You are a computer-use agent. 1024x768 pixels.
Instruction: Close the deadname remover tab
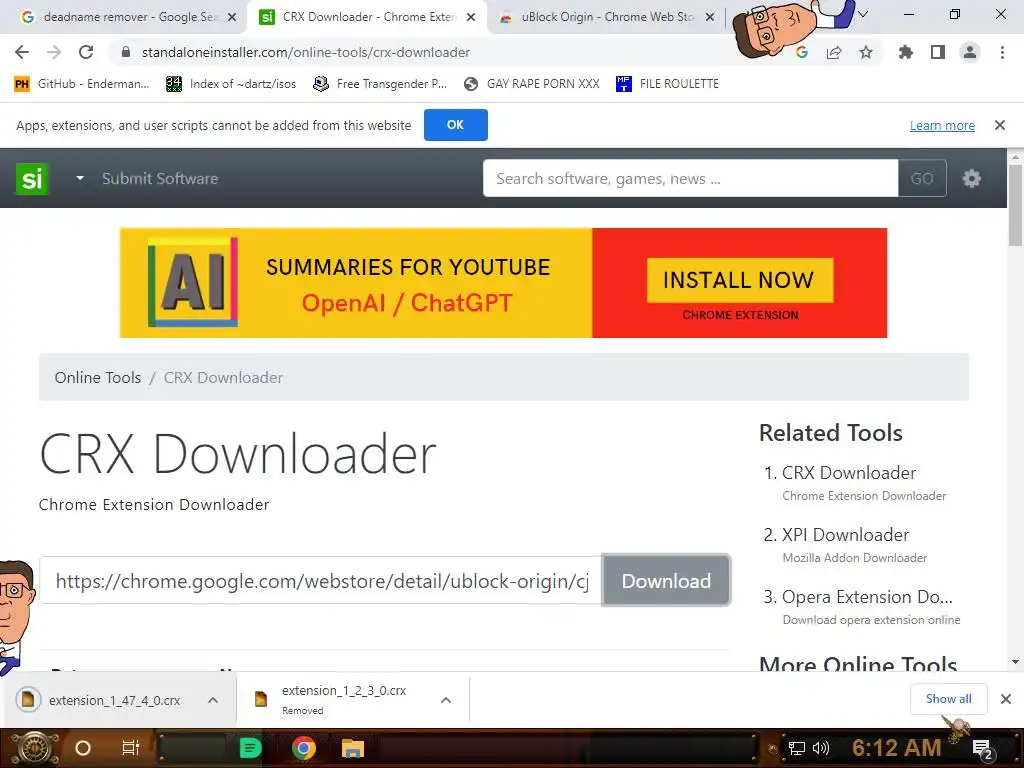[x=232, y=17]
